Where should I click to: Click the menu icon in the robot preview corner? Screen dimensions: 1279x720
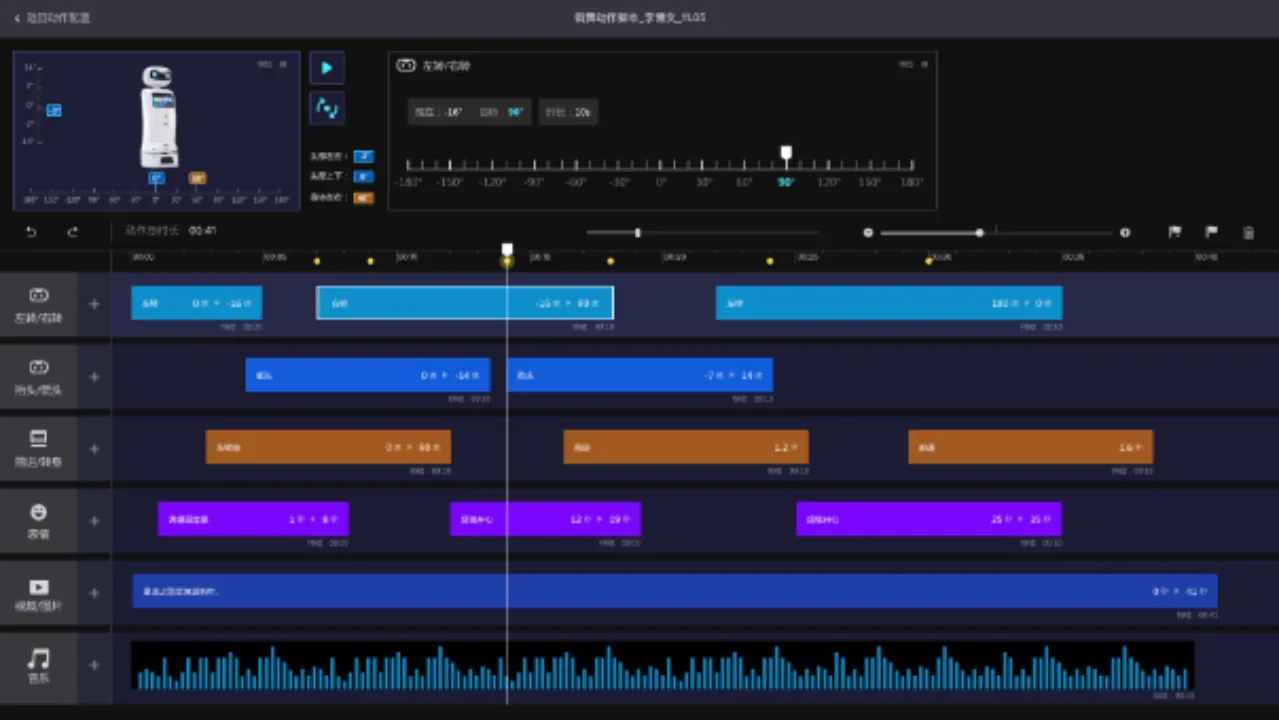(283, 64)
